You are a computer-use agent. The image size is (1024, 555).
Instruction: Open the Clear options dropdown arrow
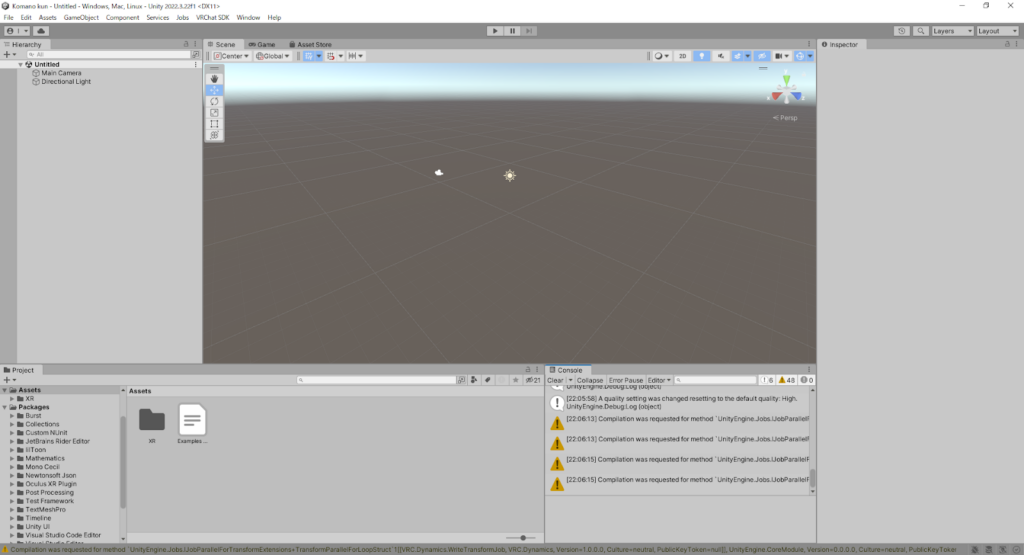tap(570, 380)
